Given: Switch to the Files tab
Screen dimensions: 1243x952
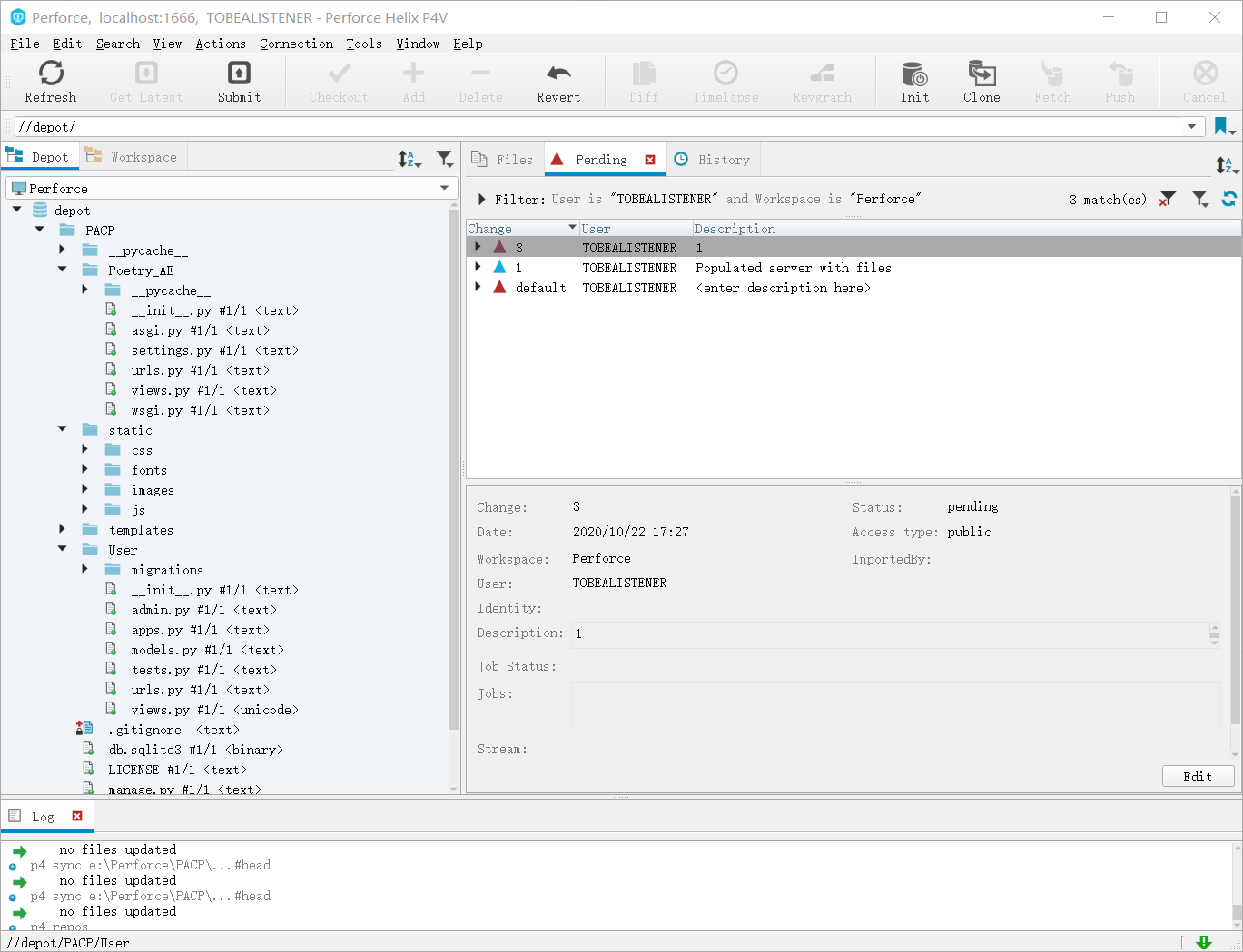Looking at the screenshot, I should click(x=503, y=160).
